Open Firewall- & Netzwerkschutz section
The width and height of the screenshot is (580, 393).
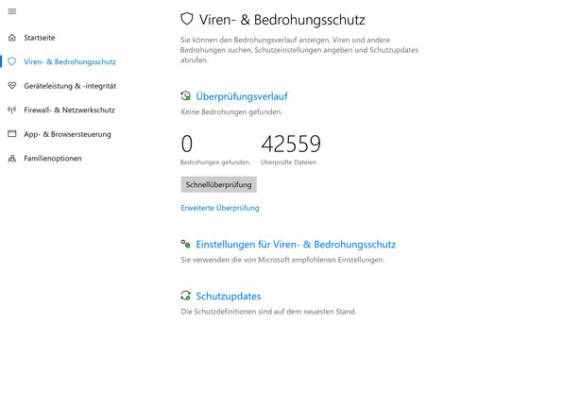click(x=69, y=110)
